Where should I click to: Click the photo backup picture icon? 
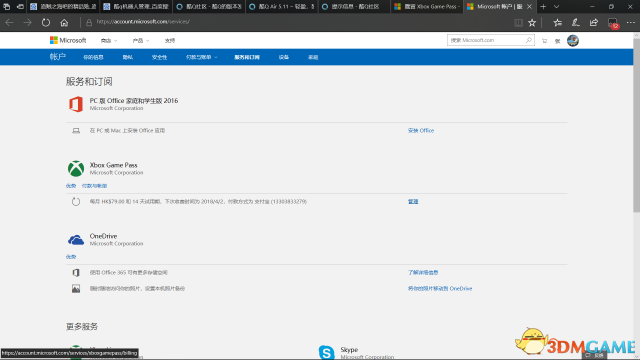pyautogui.click(x=76, y=289)
